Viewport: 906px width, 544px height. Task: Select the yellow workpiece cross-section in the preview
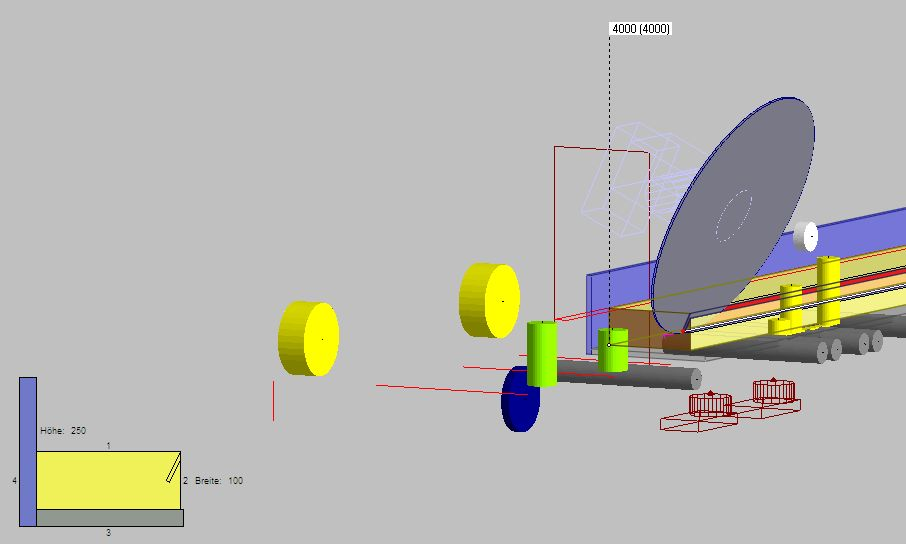[100, 480]
